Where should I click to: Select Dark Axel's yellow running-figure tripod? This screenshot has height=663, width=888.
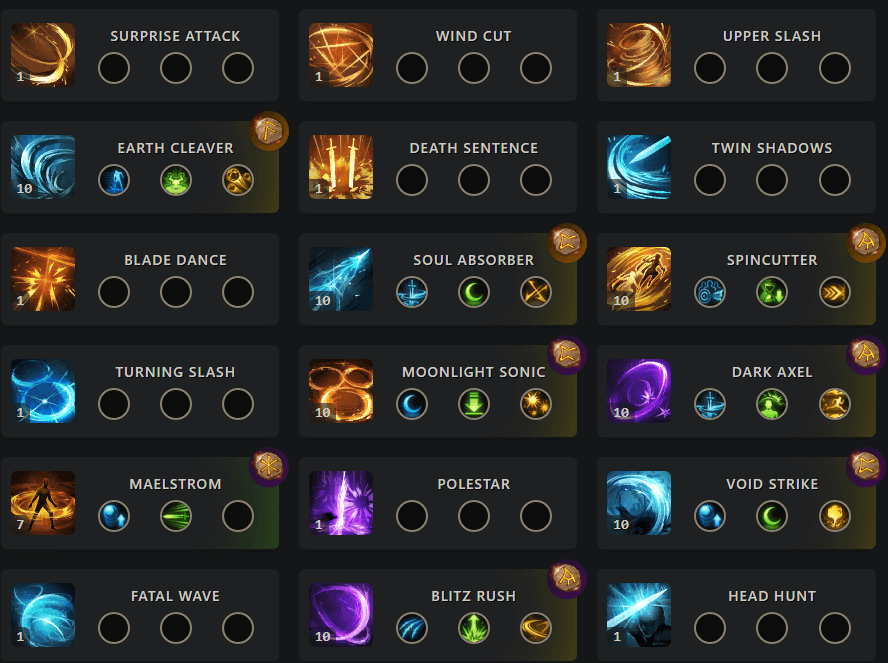click(834, 404)
